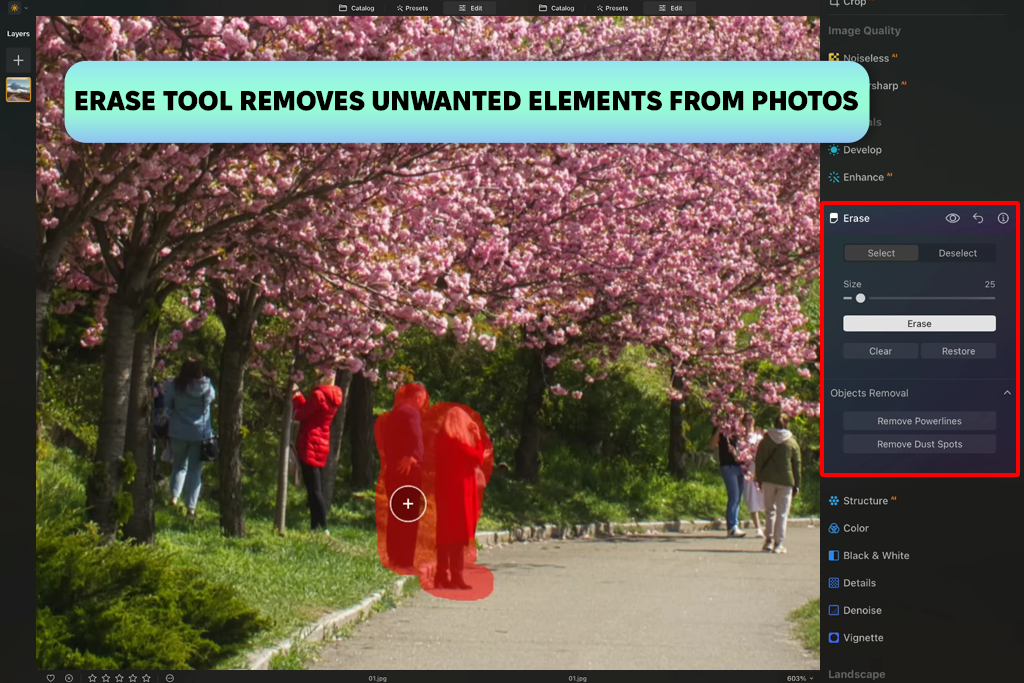Collapse the Erase tool header
This screenshot has width=1024, height=683.
[x=856, y=218]
